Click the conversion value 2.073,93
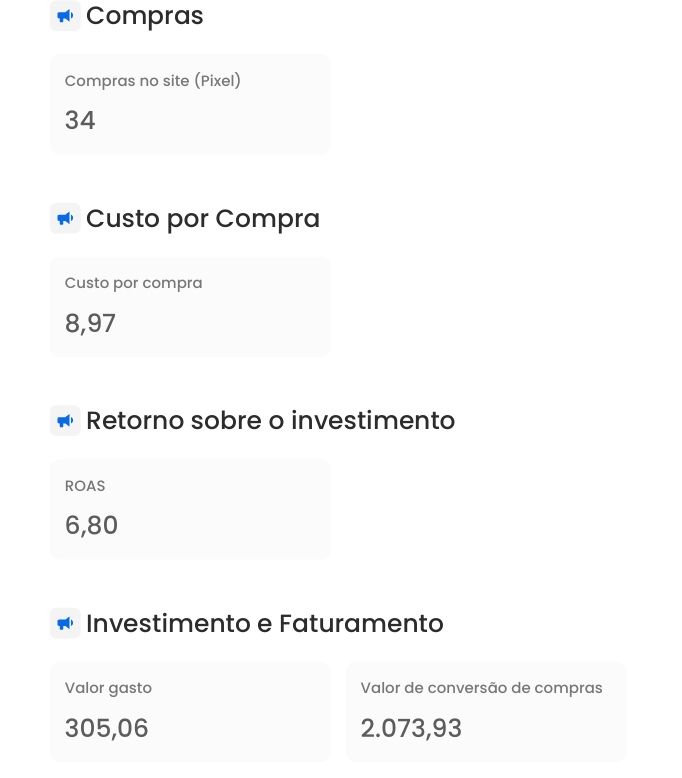This screenshot has height=778, width=682. 411,728
